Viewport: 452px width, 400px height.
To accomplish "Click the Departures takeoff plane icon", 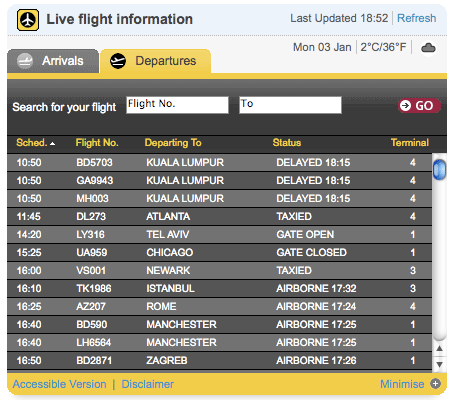I will click(x=118, y=61).
